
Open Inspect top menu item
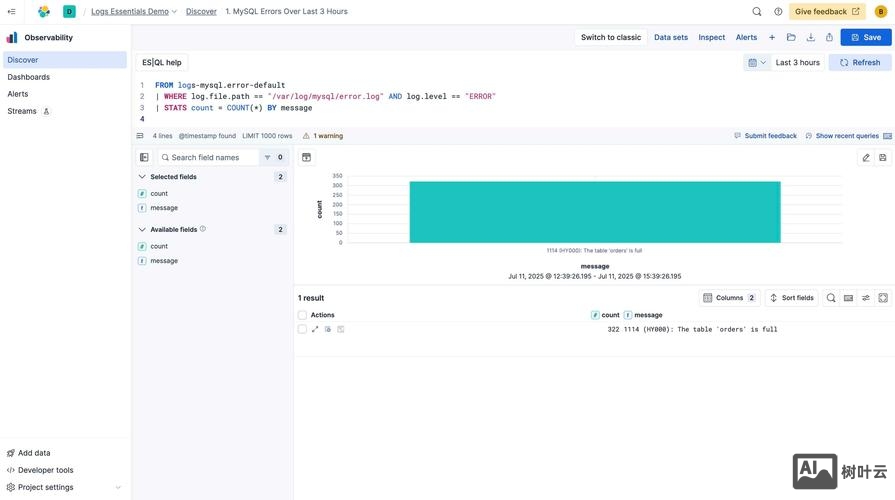pyautogui.click(x=712, y=37)
